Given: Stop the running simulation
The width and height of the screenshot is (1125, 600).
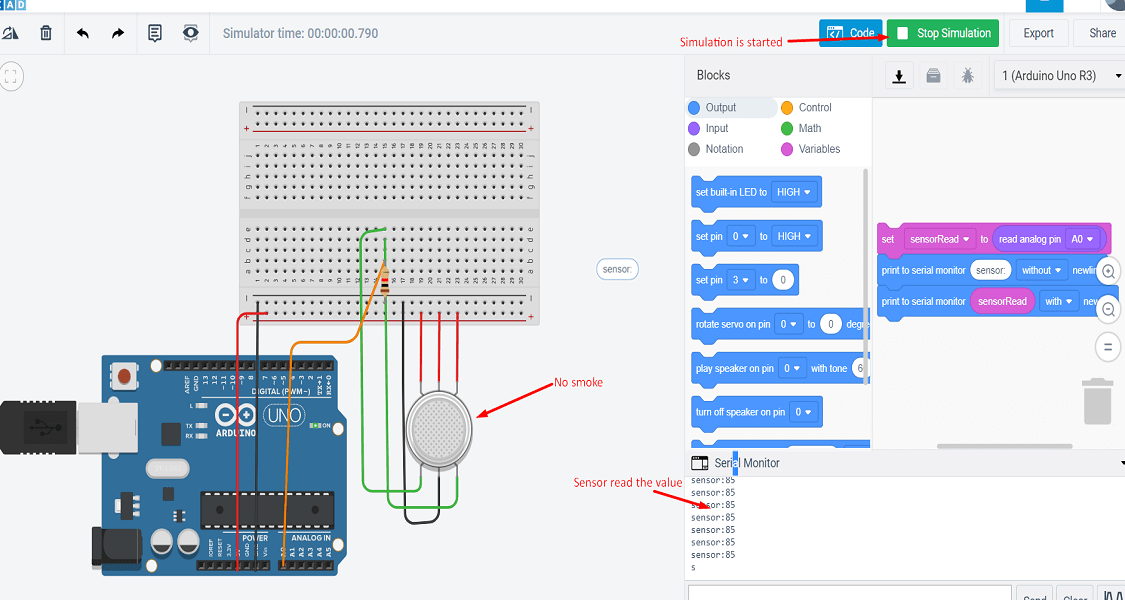Looking at the screenshot, I should (943, 33).
